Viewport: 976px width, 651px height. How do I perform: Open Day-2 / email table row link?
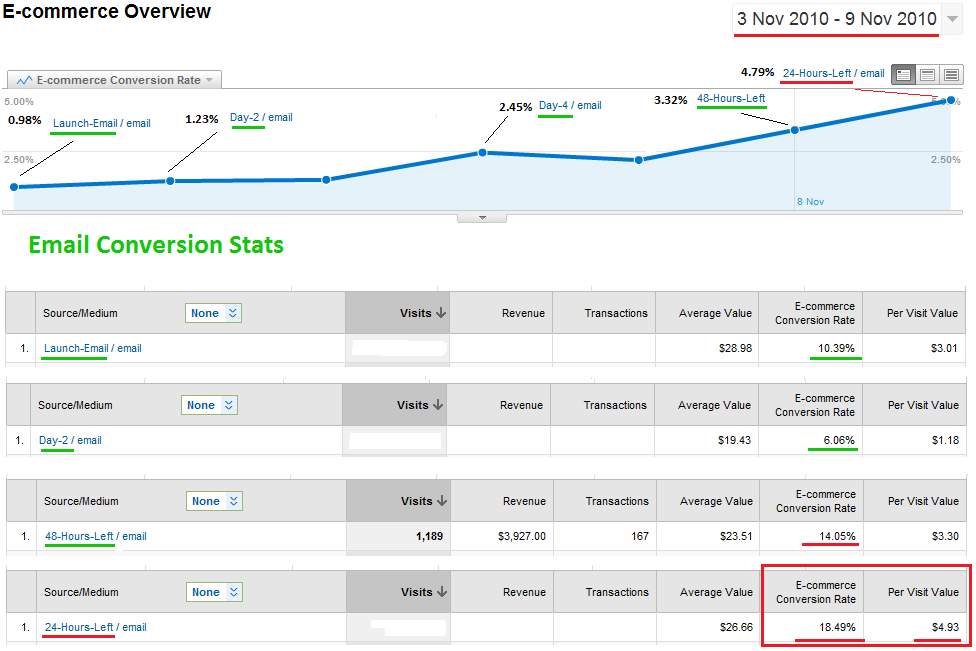70,440
